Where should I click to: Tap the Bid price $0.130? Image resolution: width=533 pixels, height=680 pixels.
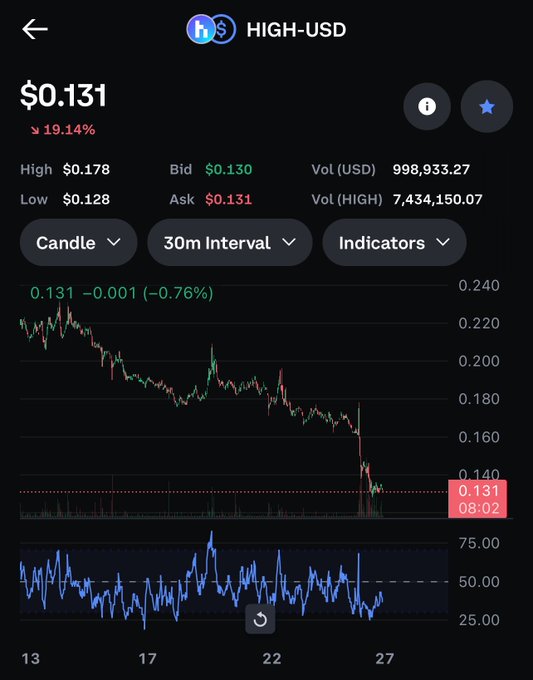(x=229, y=169)
